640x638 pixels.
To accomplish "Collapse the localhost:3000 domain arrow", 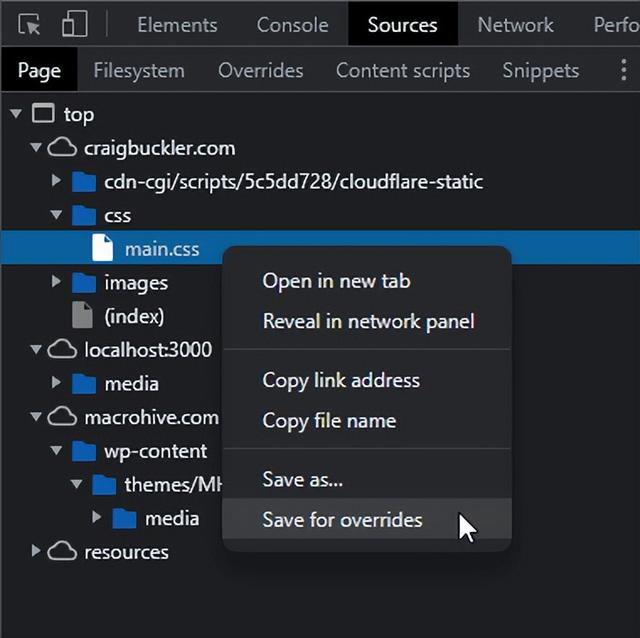I will click(x=36, y=349).
